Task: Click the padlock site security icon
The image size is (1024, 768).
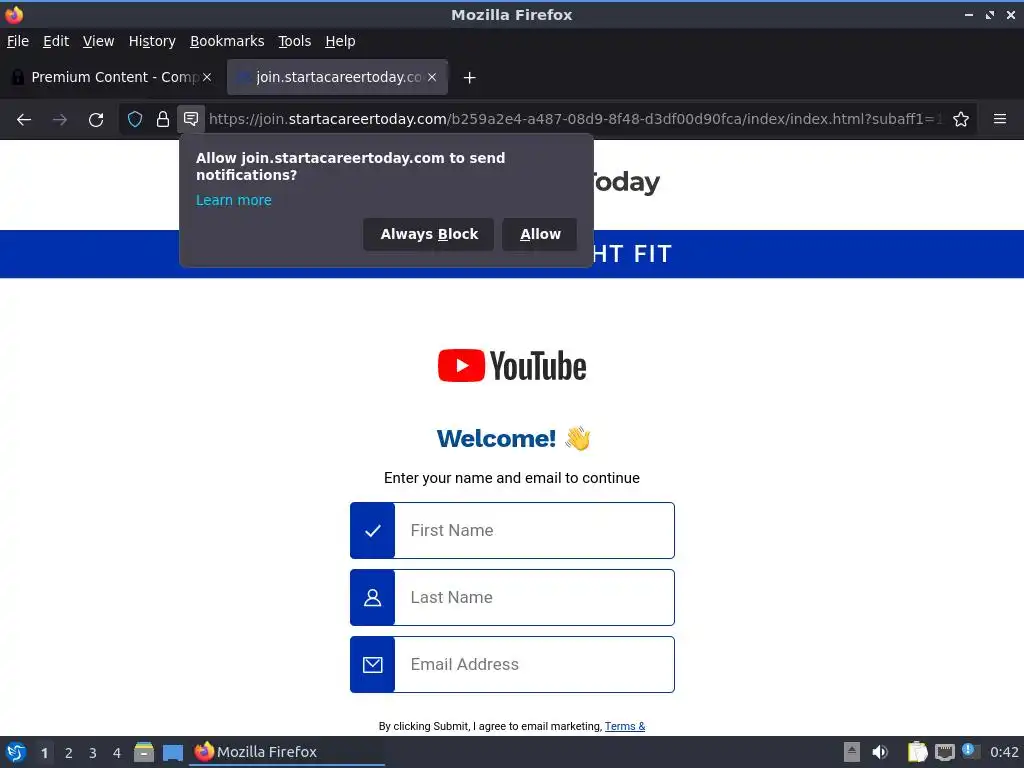Action: [163, 119]
